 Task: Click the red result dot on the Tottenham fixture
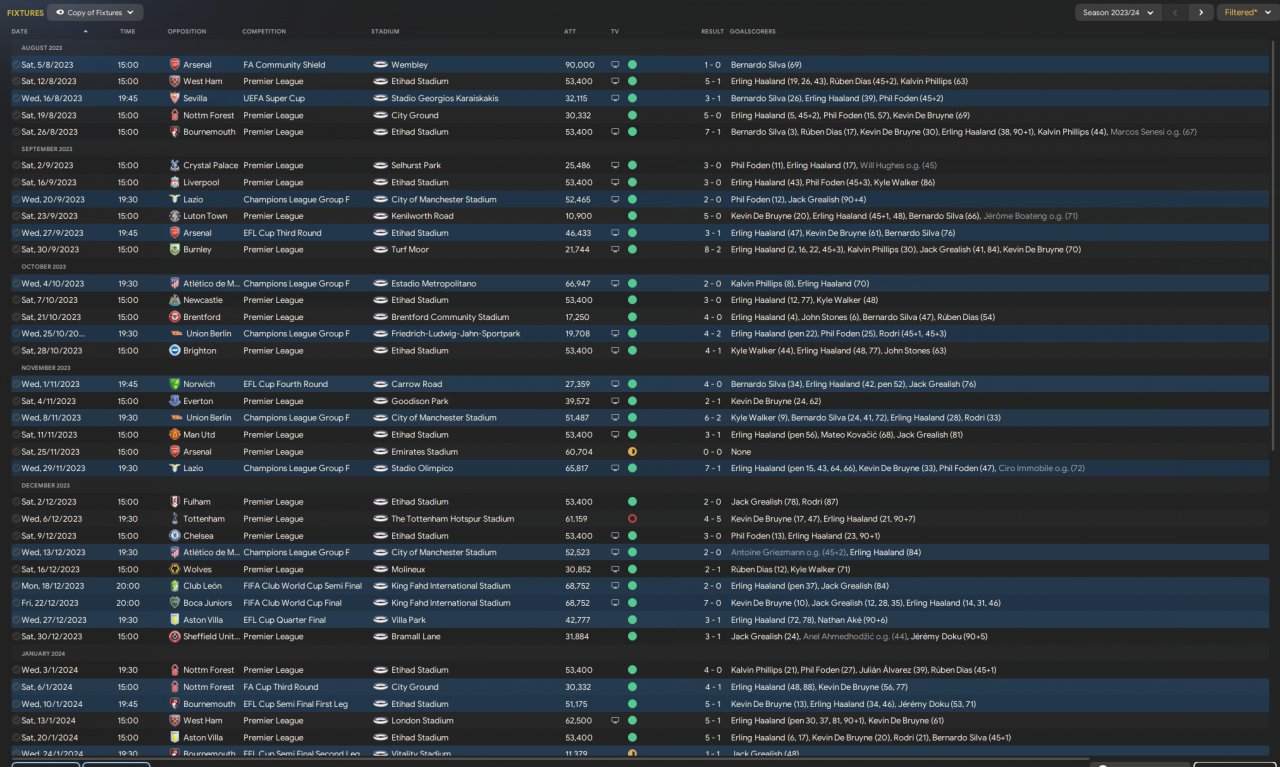[632, 519]
